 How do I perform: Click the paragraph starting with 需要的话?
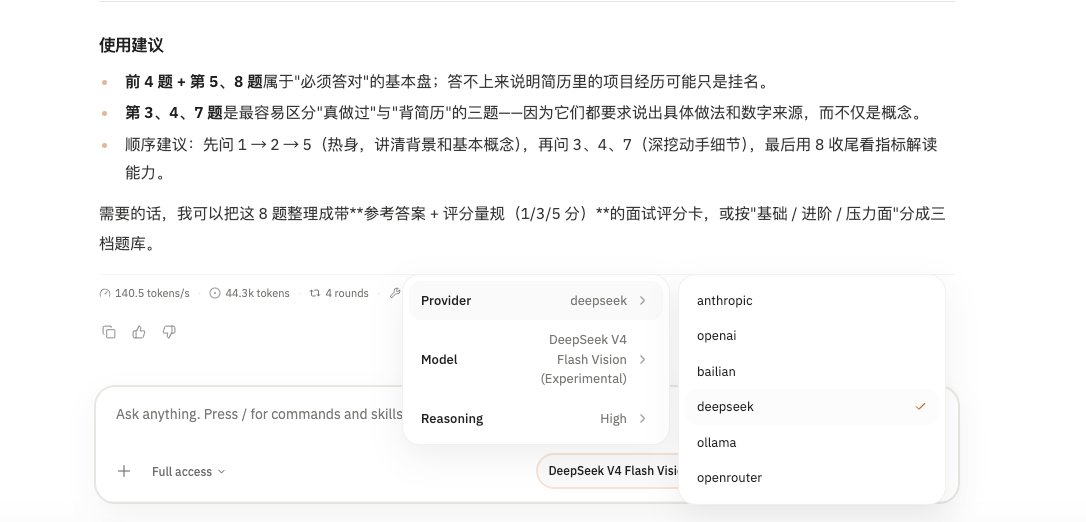[x=522, y=228]
